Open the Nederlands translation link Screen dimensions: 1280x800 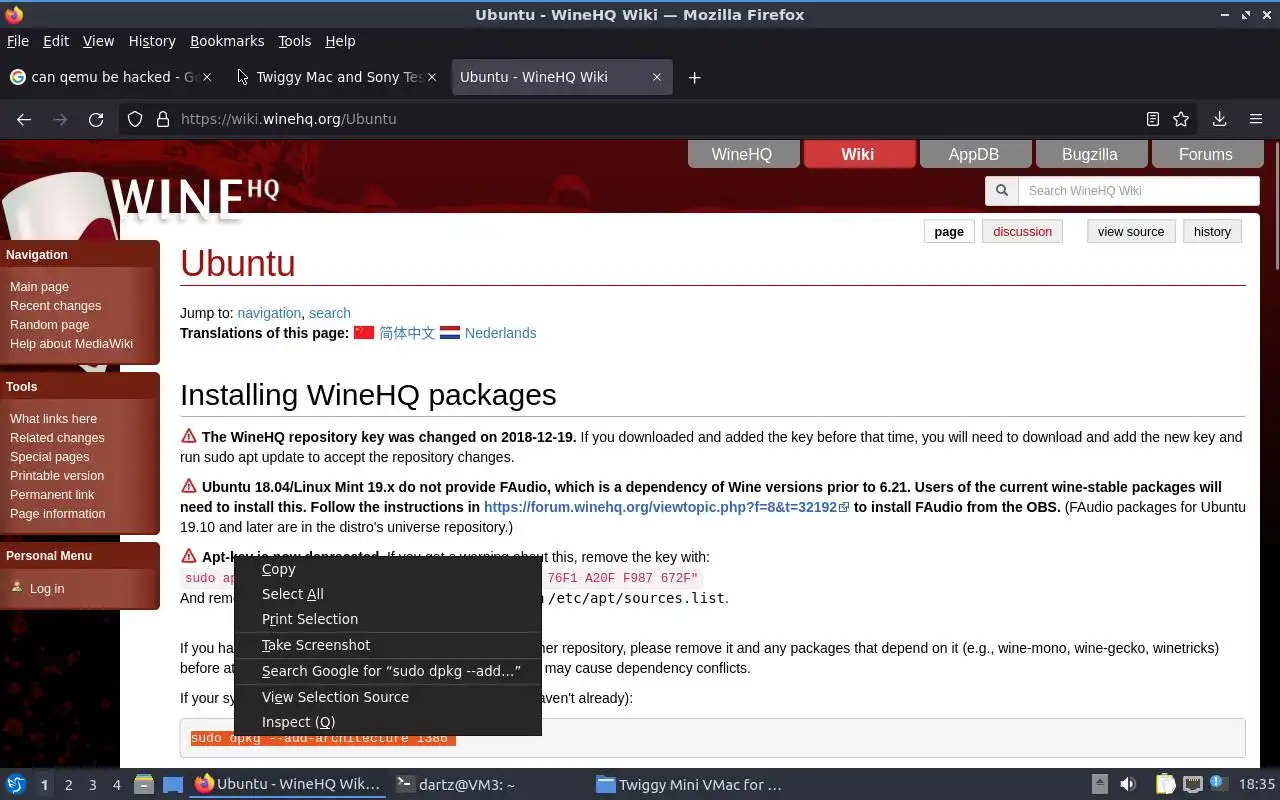(x=500, y=333)
